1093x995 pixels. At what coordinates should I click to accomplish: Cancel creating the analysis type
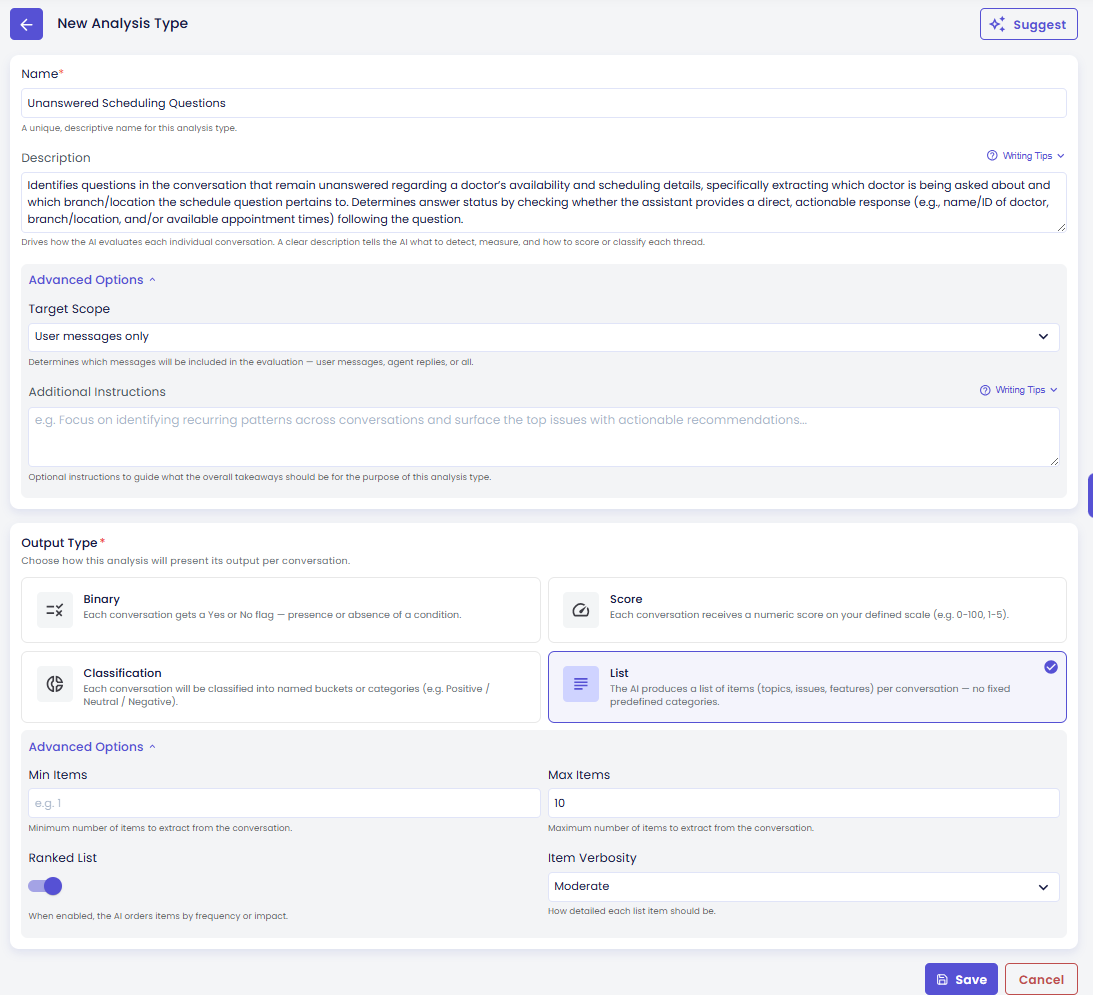click(1041, 980)
